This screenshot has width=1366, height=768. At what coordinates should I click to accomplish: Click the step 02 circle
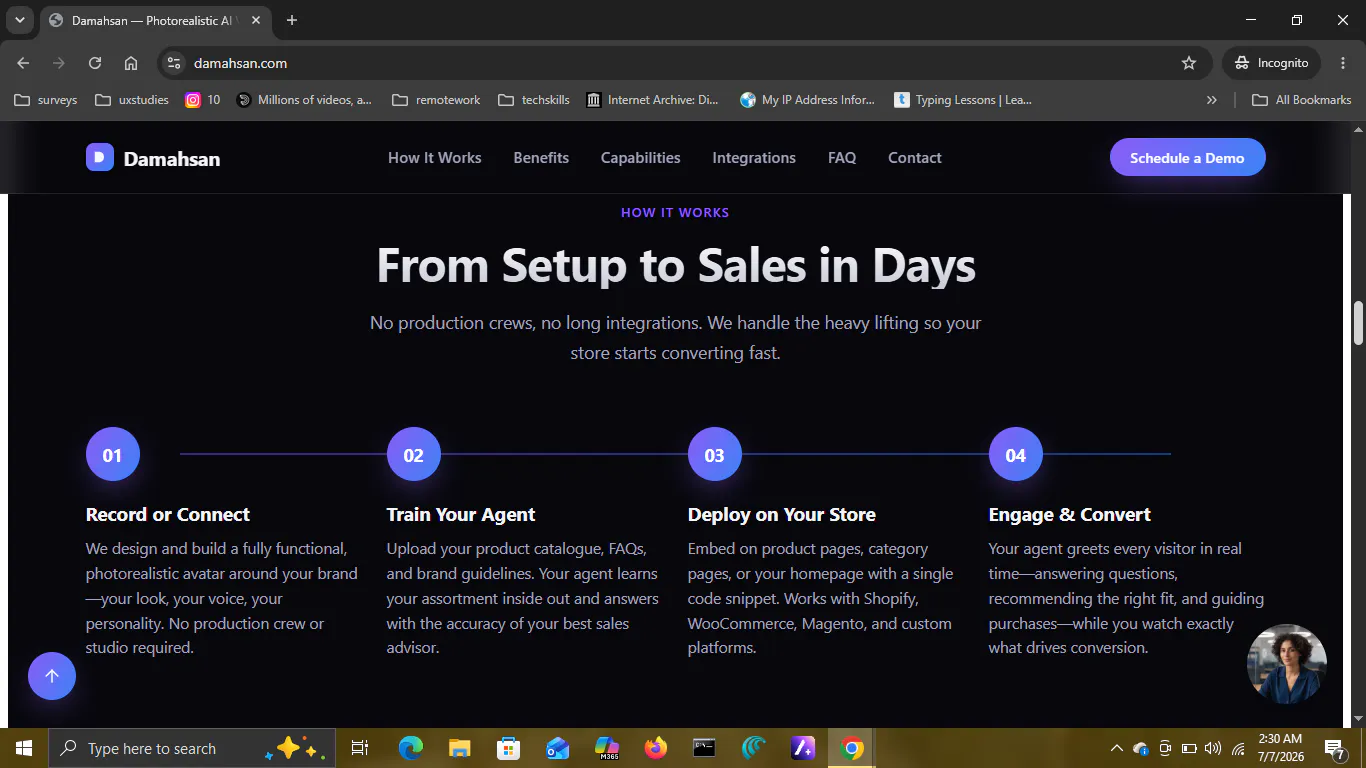(x=414, y=455)
